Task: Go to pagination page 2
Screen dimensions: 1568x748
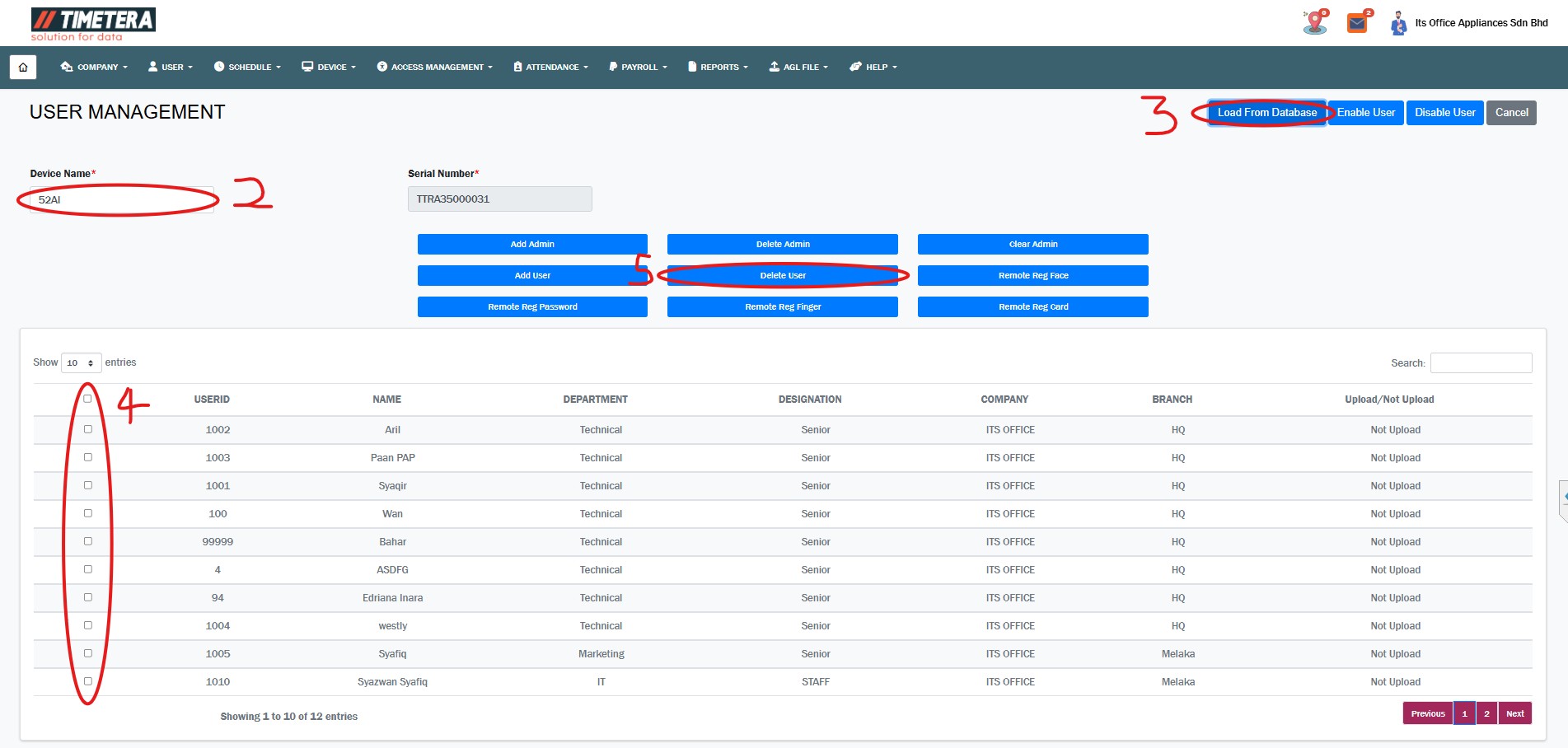Action: tap(1486, 713)
